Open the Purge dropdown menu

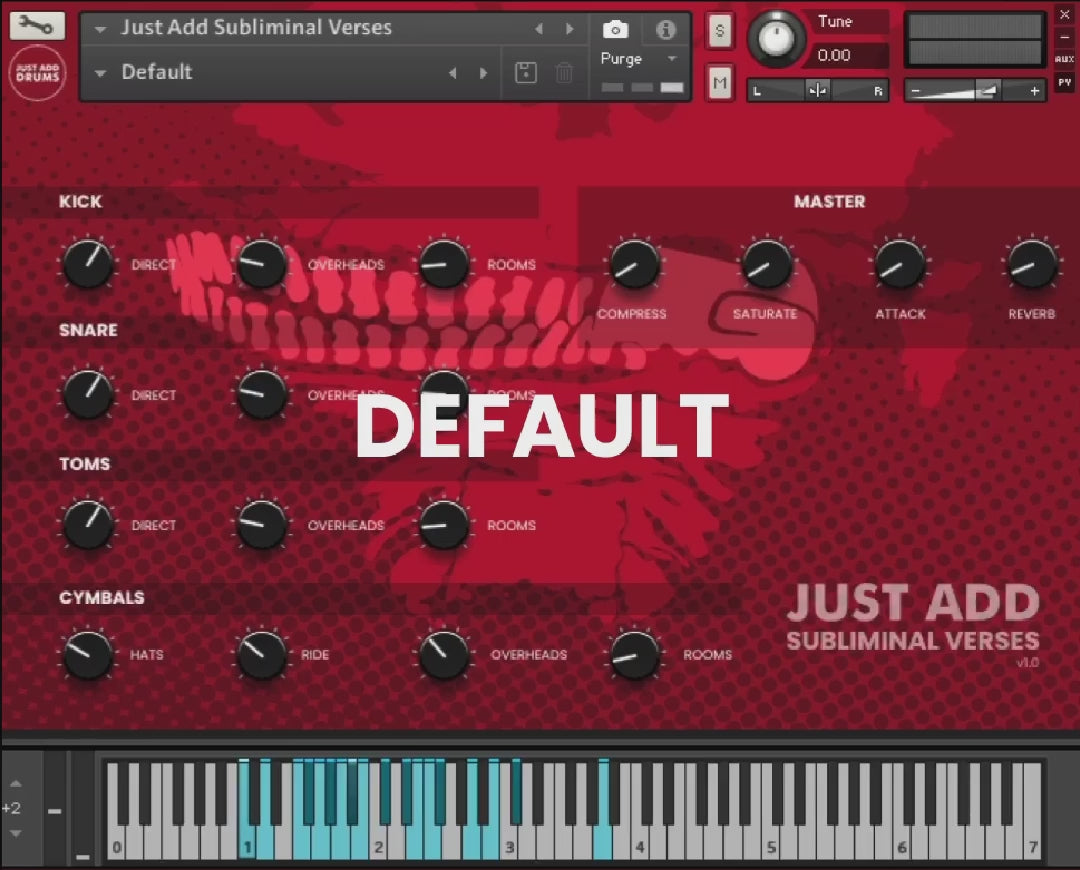click(x=639, y=59)
